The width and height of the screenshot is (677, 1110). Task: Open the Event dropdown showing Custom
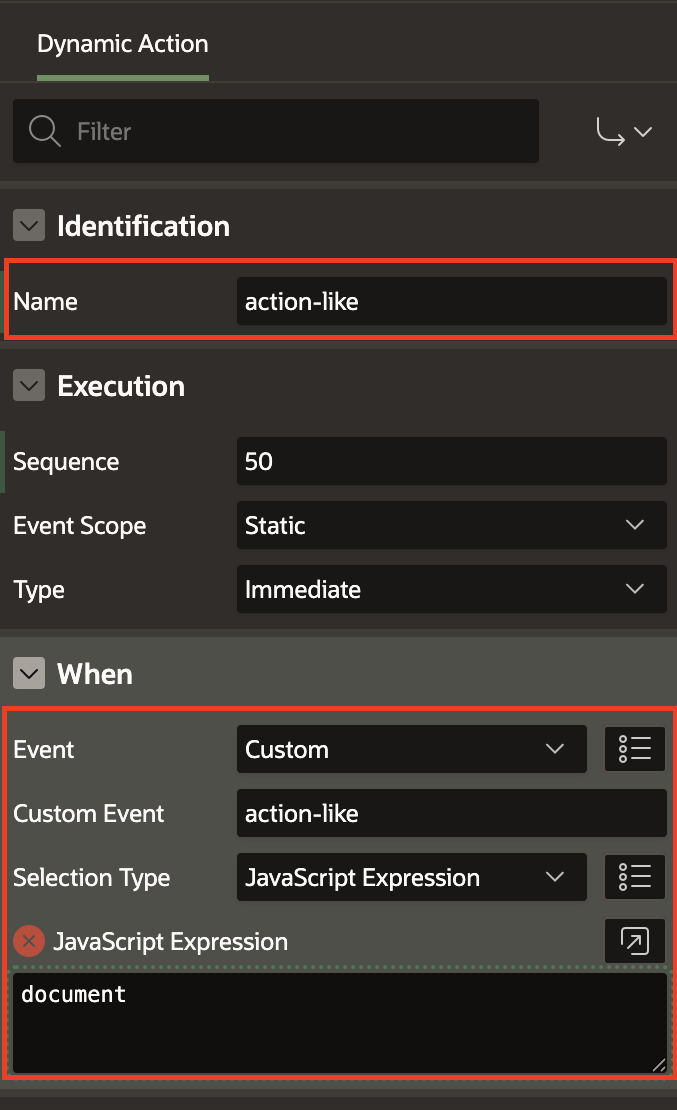click(411, 749)
